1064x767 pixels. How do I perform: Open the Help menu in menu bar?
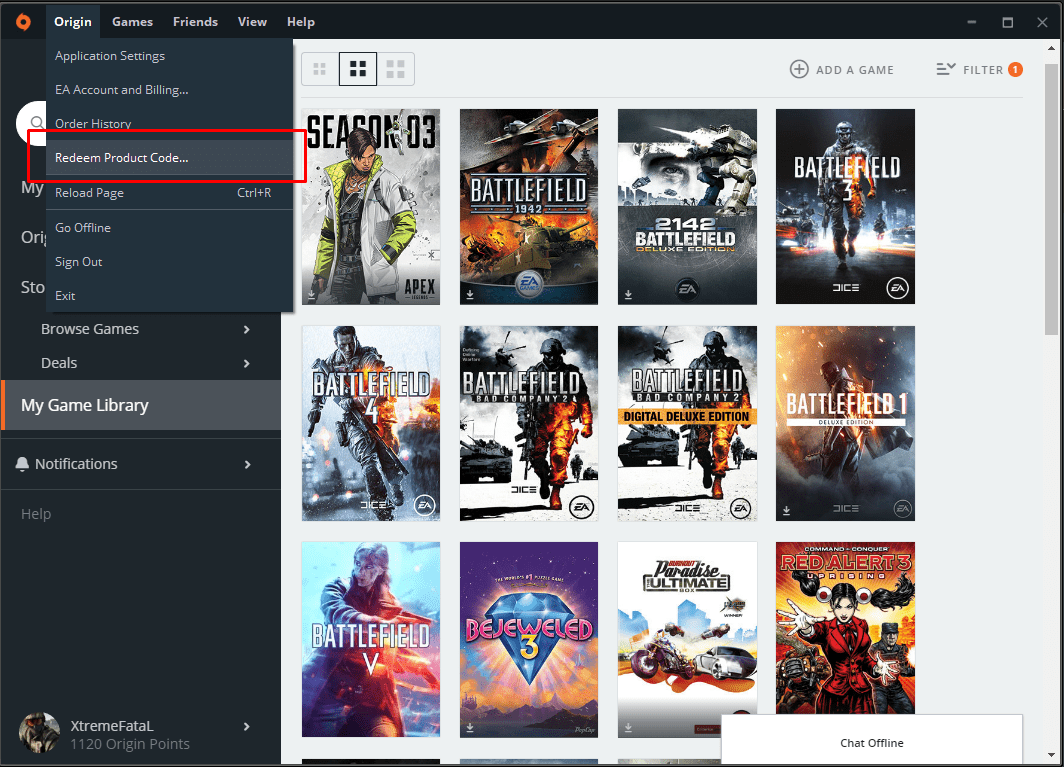301,22
